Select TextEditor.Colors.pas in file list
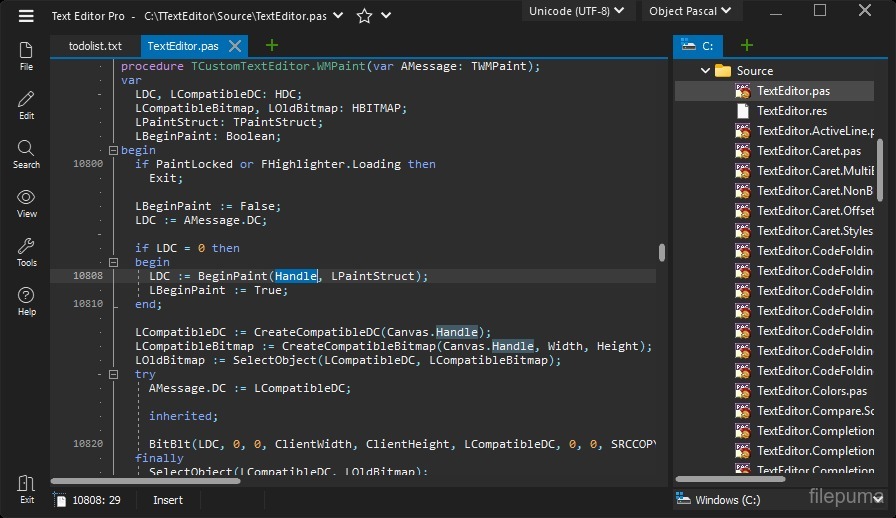This screenshot has height=518, width=896. (811, 391)
